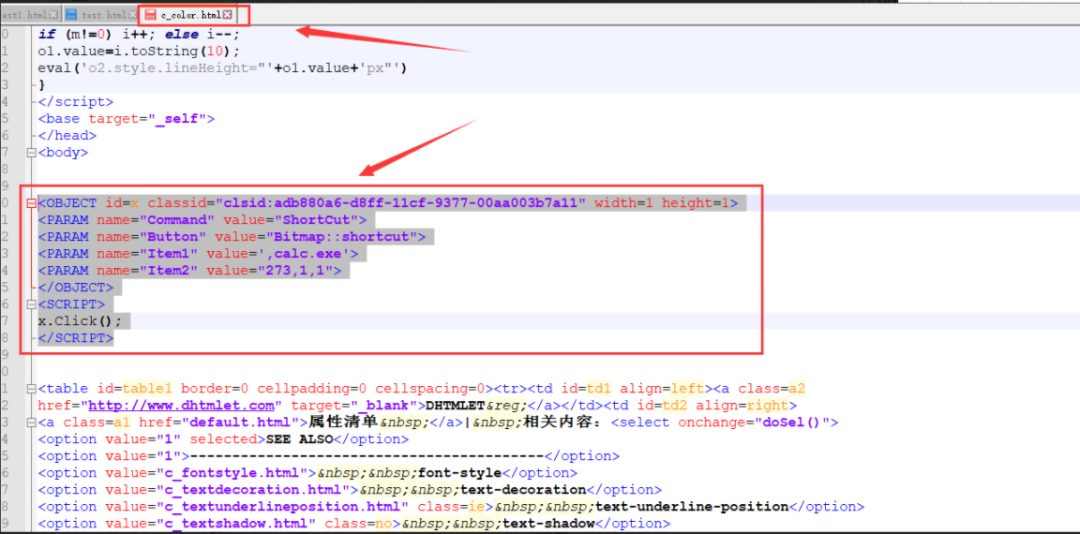Close the test.html tab
This screenshot has height=534, width=1080.
132,14
